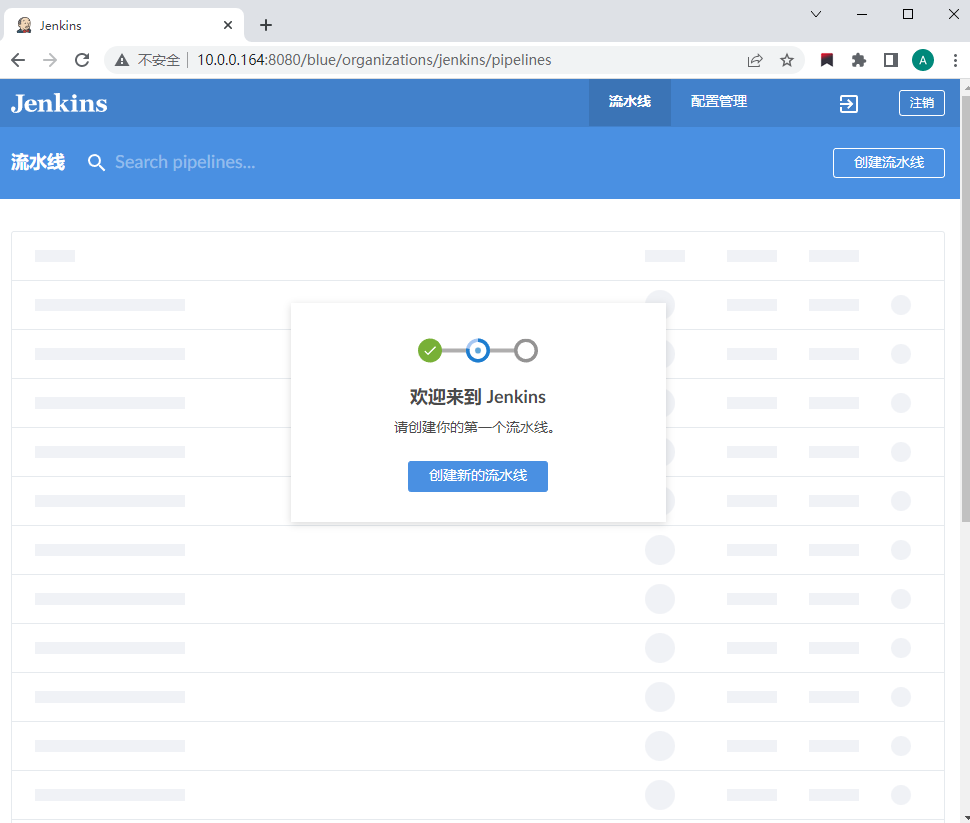
Task: Open Chrome three-dot menu
Action: [x=955, y=60]
